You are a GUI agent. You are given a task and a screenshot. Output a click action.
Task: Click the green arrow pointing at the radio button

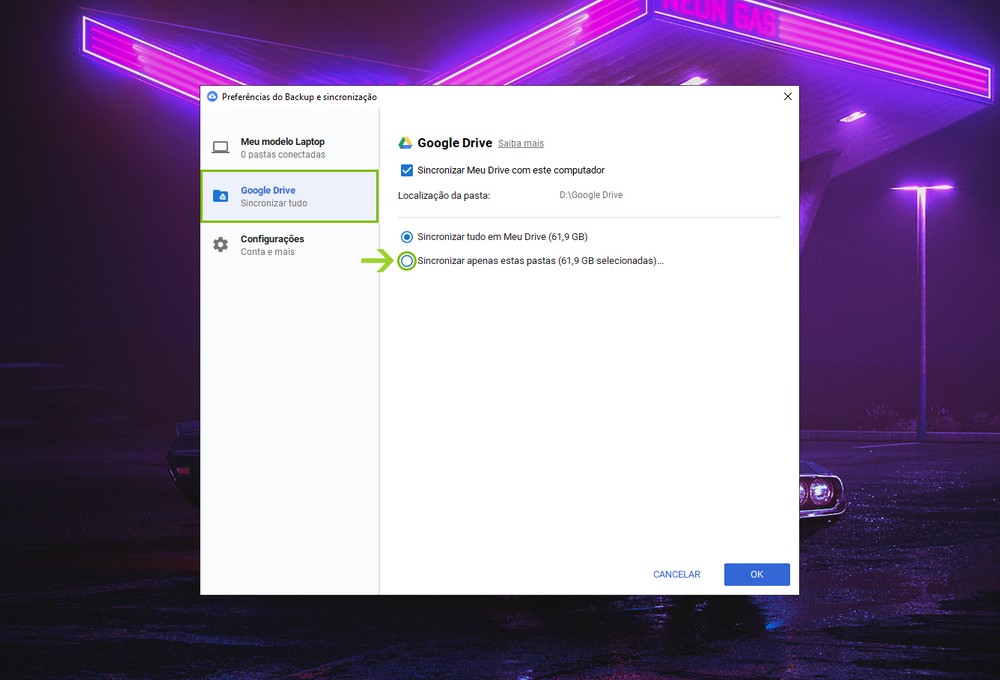(376, 261)
